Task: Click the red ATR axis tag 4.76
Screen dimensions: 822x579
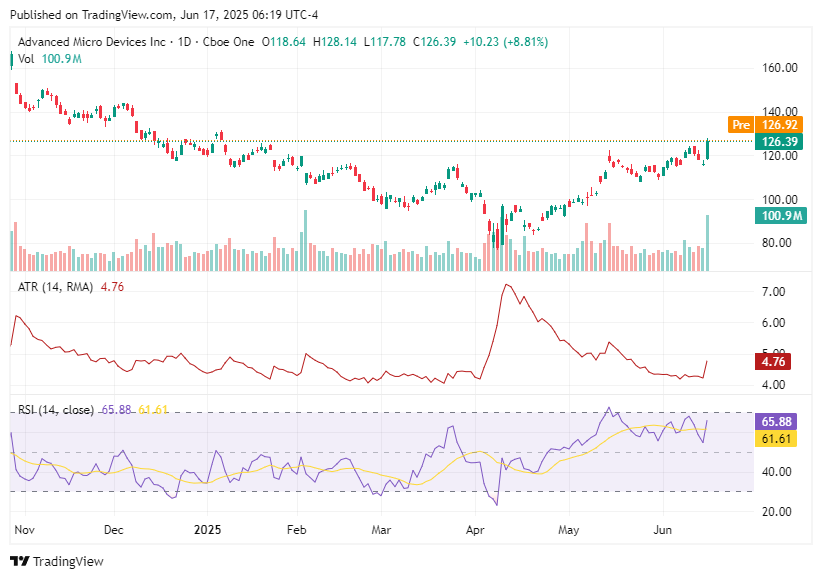Action: pyautogui.click(x=773, y=362)
